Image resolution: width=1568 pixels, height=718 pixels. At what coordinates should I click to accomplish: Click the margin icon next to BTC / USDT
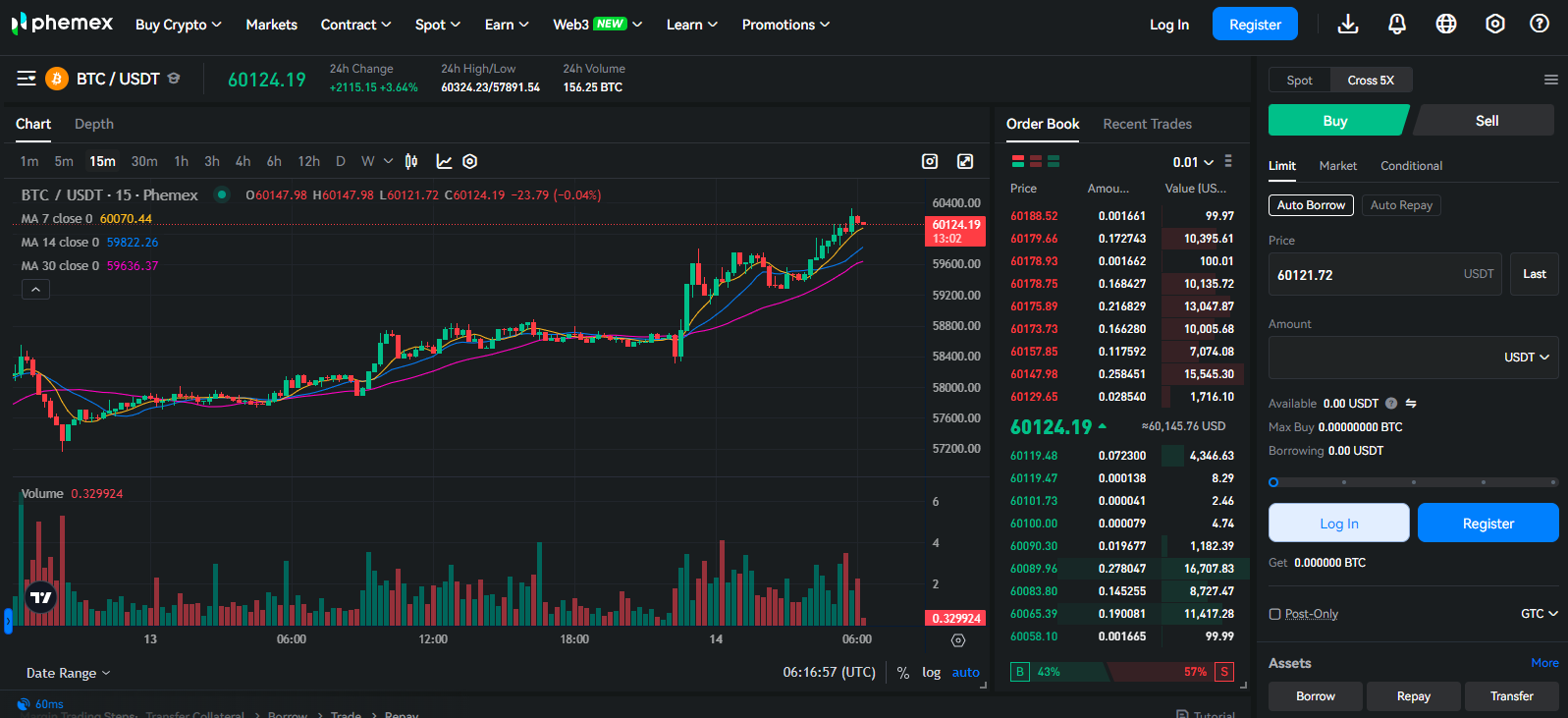tap(174, 79)
